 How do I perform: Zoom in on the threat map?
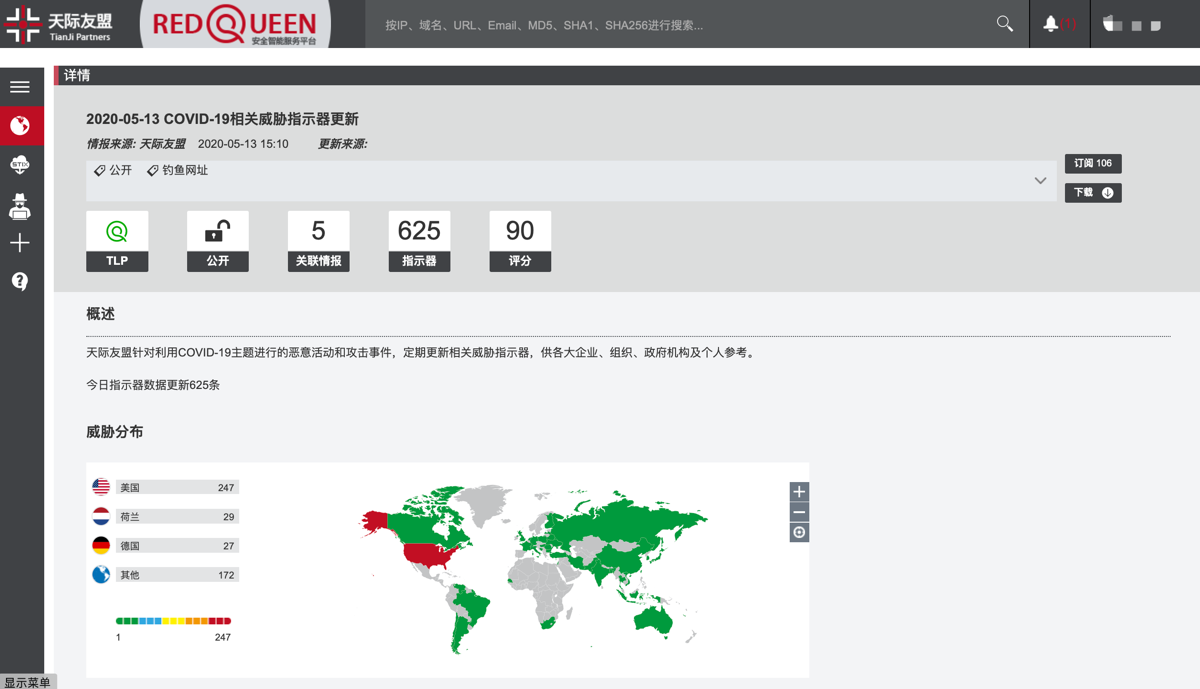click(x=799, y=491)
